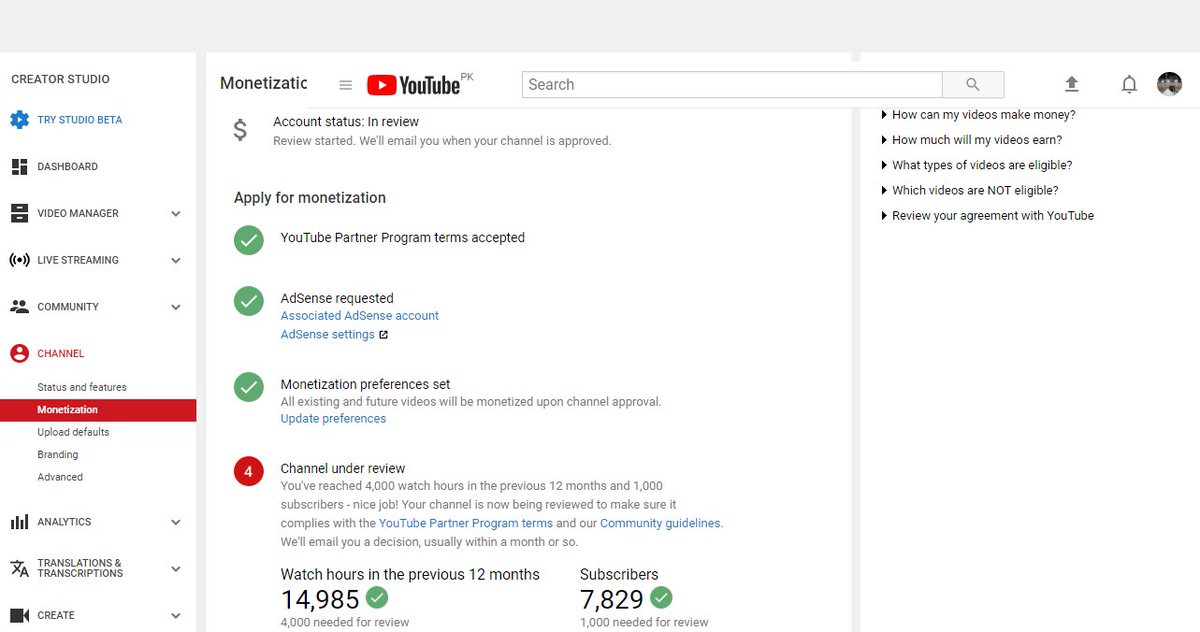Screen dimensions: 1200x632
Task: Click the 'Apply for monetization' heading
Action: 310,198
